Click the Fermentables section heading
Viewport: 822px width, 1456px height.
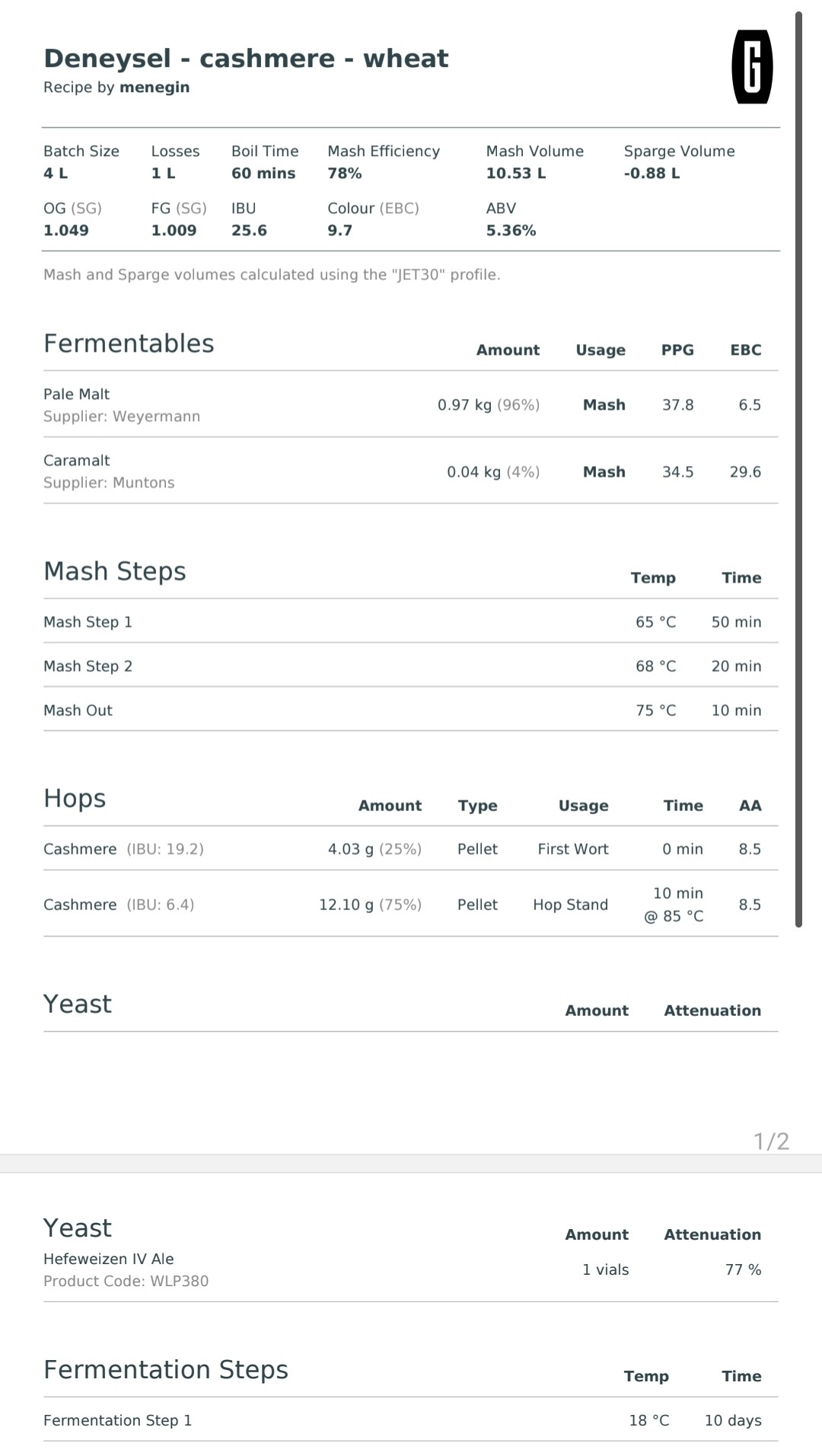[x=129, y=343]
